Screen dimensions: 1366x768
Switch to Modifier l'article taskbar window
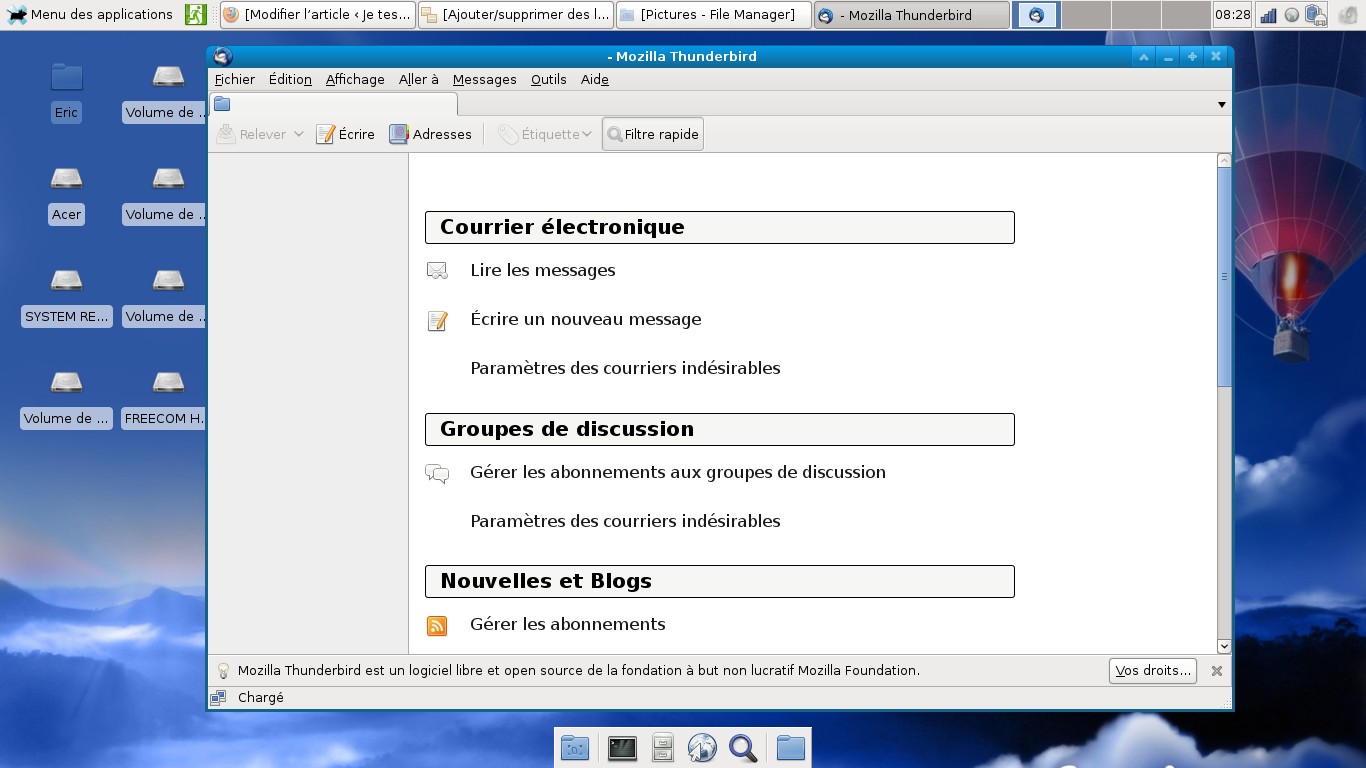pyautogui.click(x=317, y=14)
